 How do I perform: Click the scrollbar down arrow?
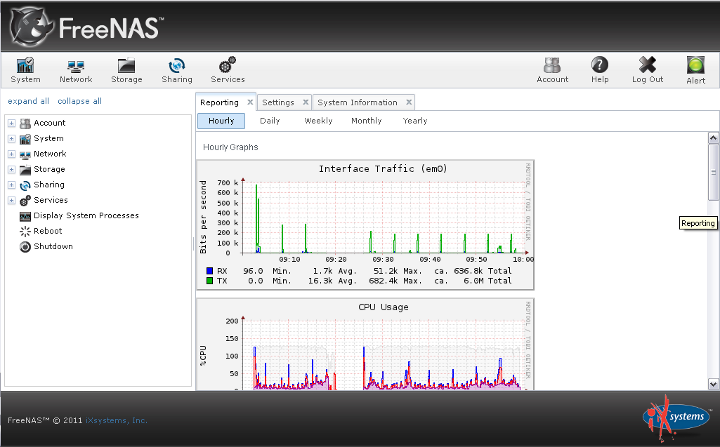[713, 384]
